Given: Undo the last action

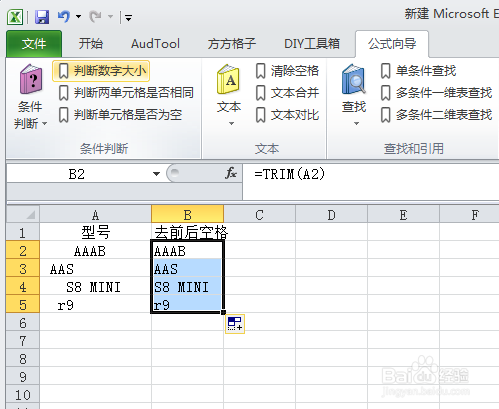Looking at the screenshot, I should pyautogui.click(x=64, y=16).
